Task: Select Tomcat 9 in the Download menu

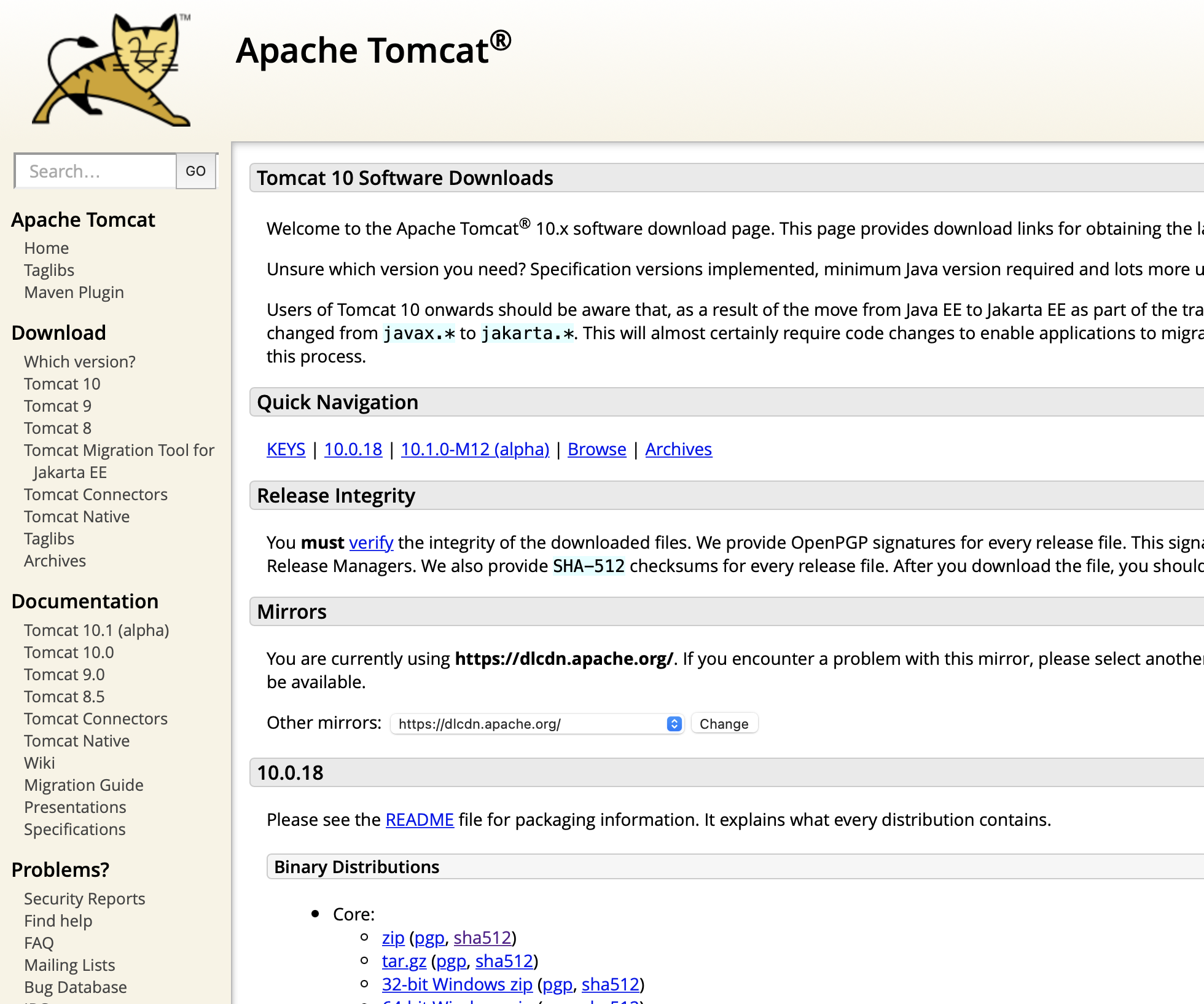Action: pos(58,406)
